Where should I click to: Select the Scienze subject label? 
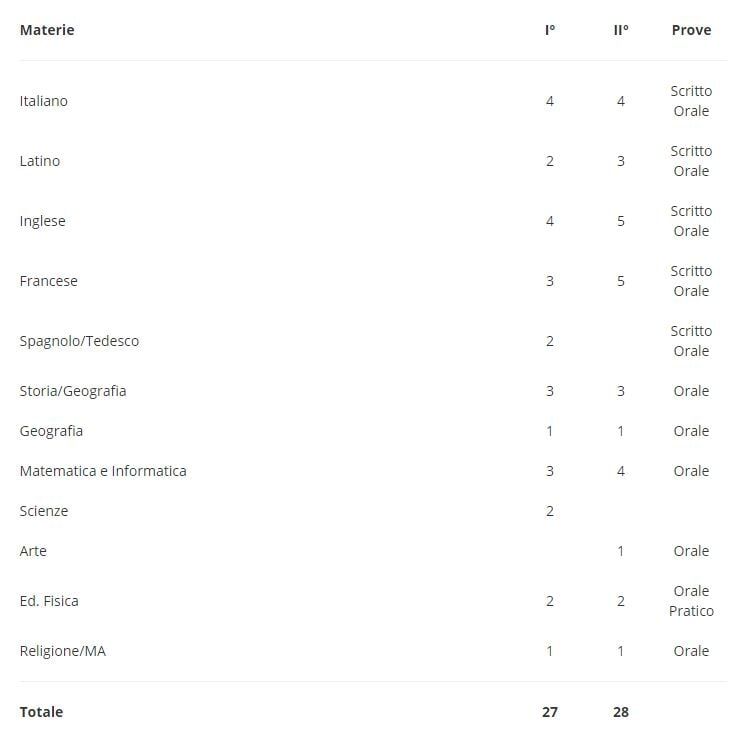point(44,510)
